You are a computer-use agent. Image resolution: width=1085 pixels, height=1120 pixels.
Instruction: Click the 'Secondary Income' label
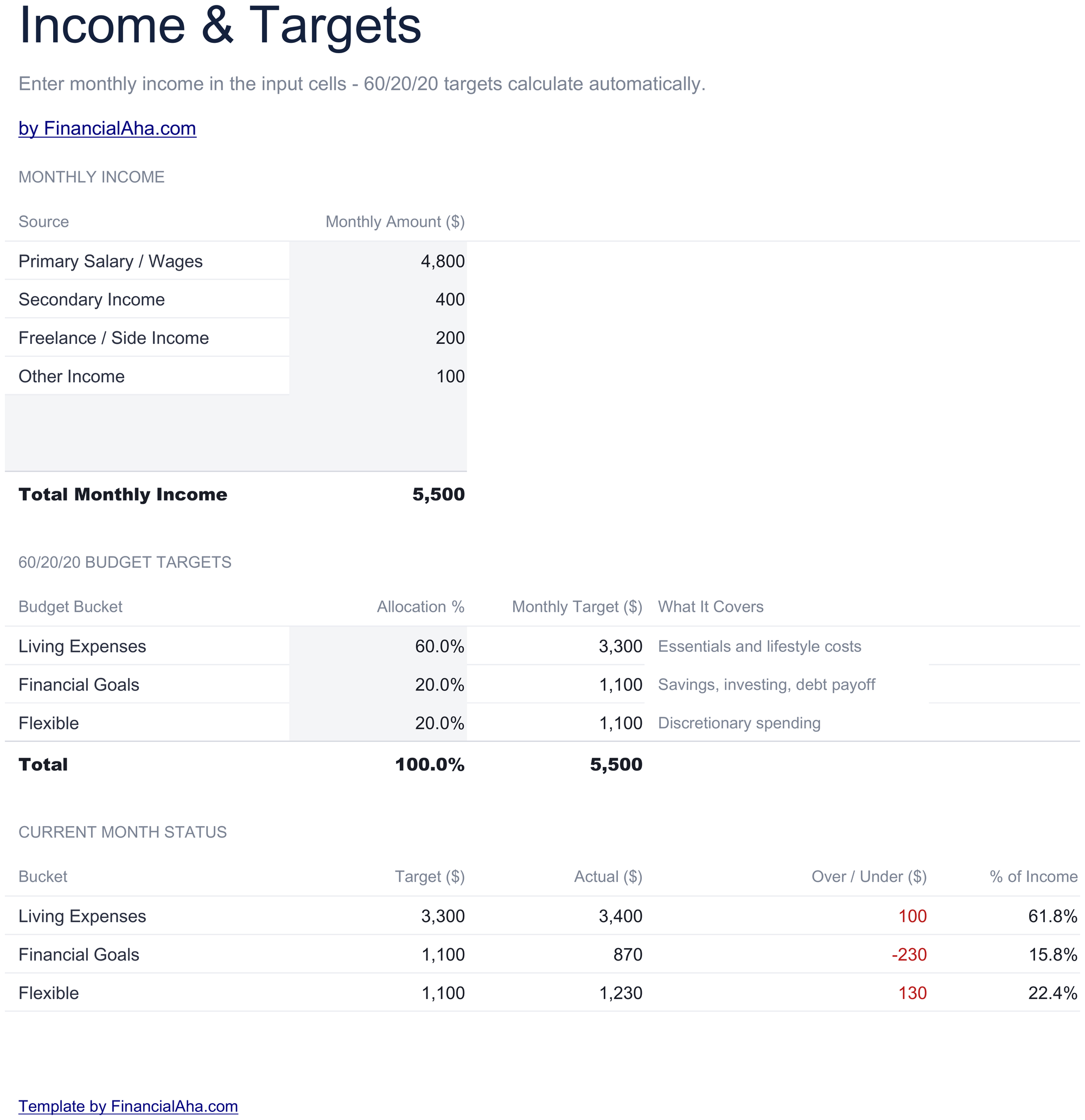(x=92, y=299)
